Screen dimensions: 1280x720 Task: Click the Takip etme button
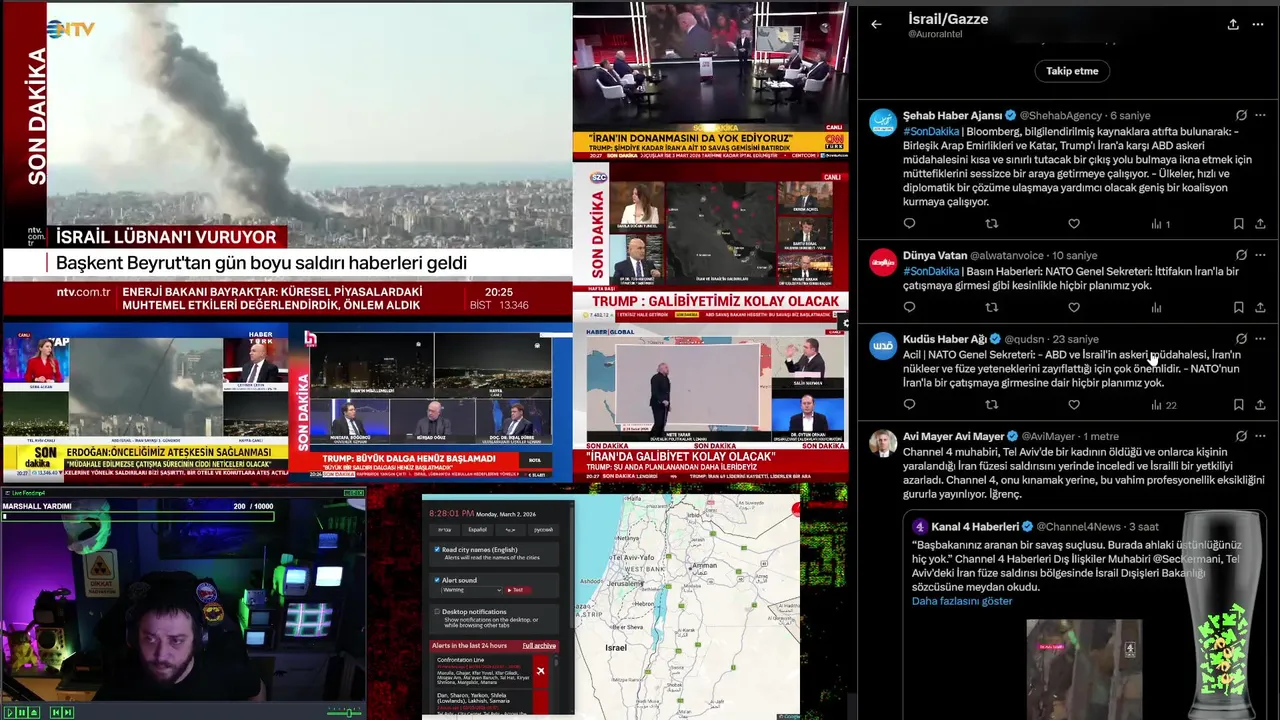click(x=1072, y=71)
